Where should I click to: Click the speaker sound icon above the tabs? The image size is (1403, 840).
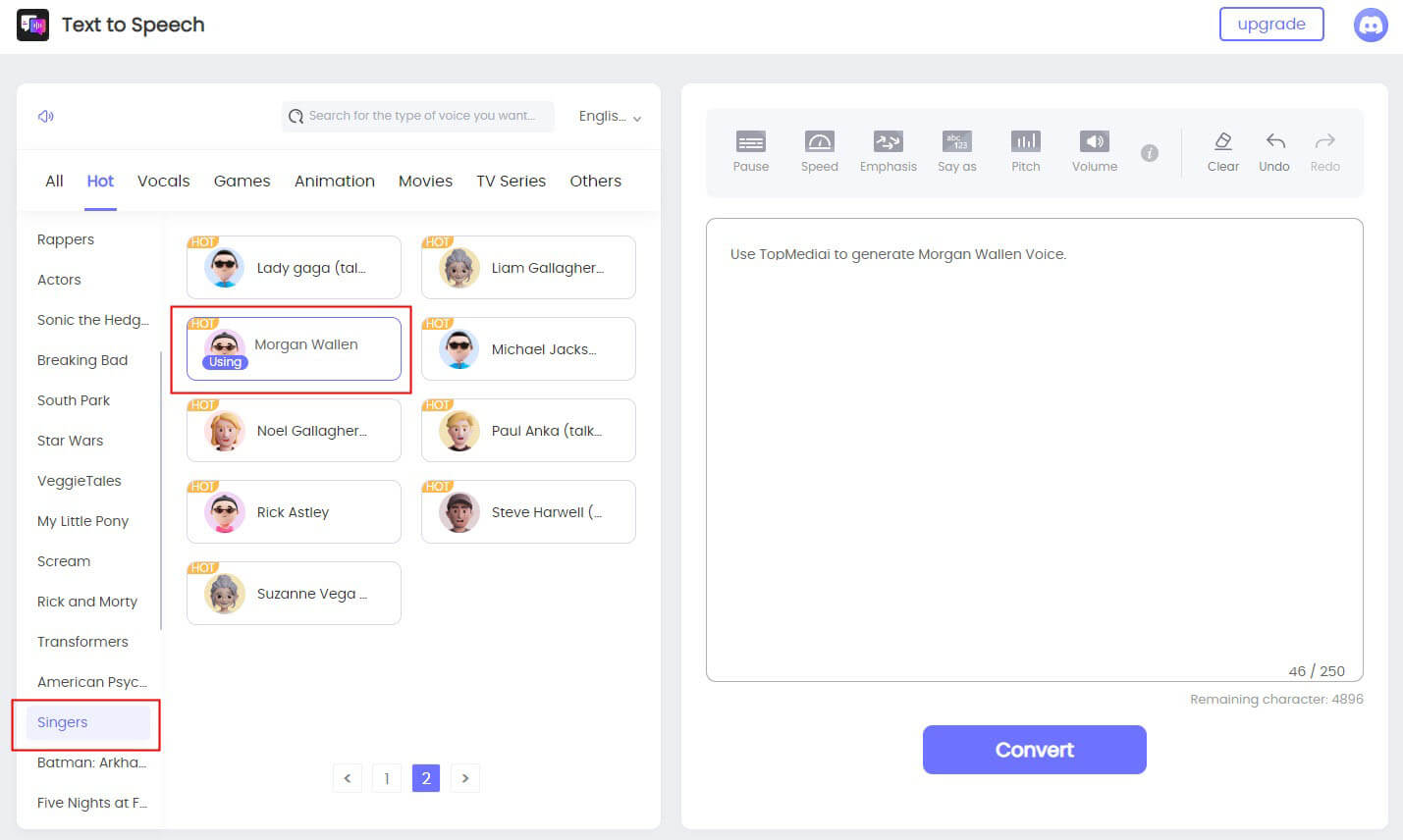[x=45, y=116]
